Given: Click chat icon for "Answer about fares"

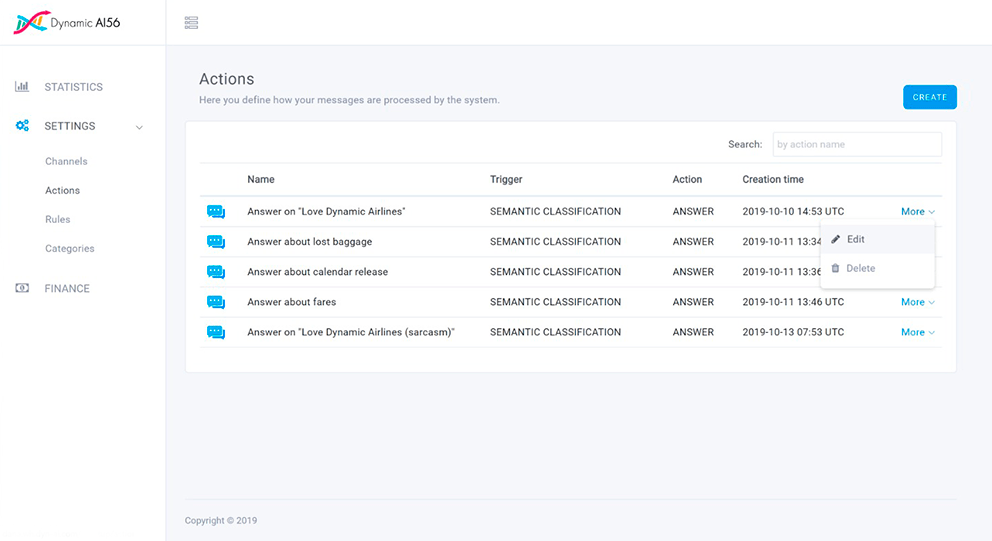Looking at the screenshot, I should coord(216,302).
